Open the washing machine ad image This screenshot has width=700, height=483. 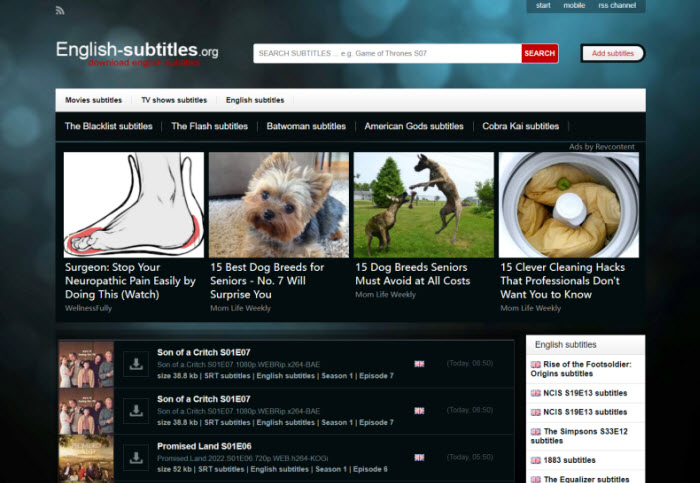tap(569, 205)
